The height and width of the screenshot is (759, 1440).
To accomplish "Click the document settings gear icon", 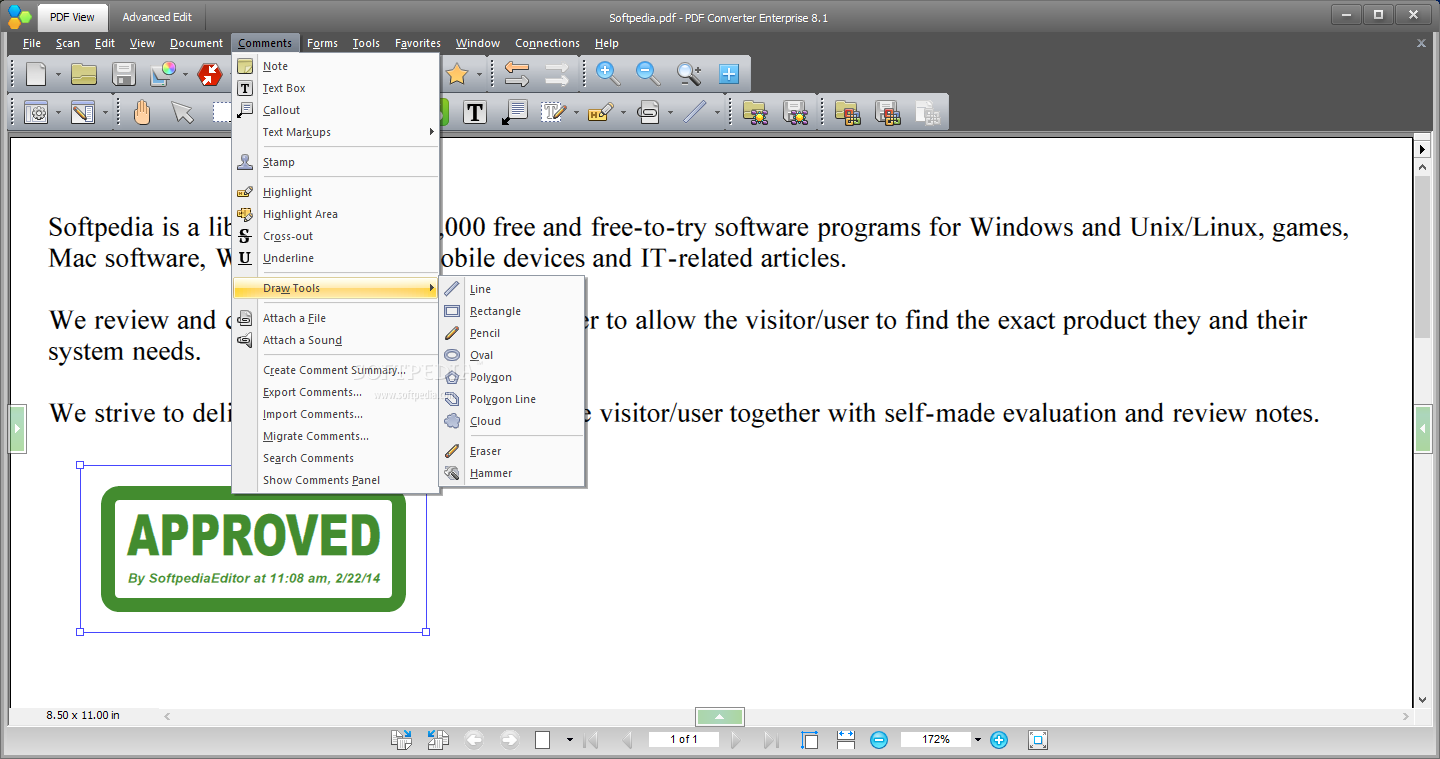I will (x=36, y=112).
